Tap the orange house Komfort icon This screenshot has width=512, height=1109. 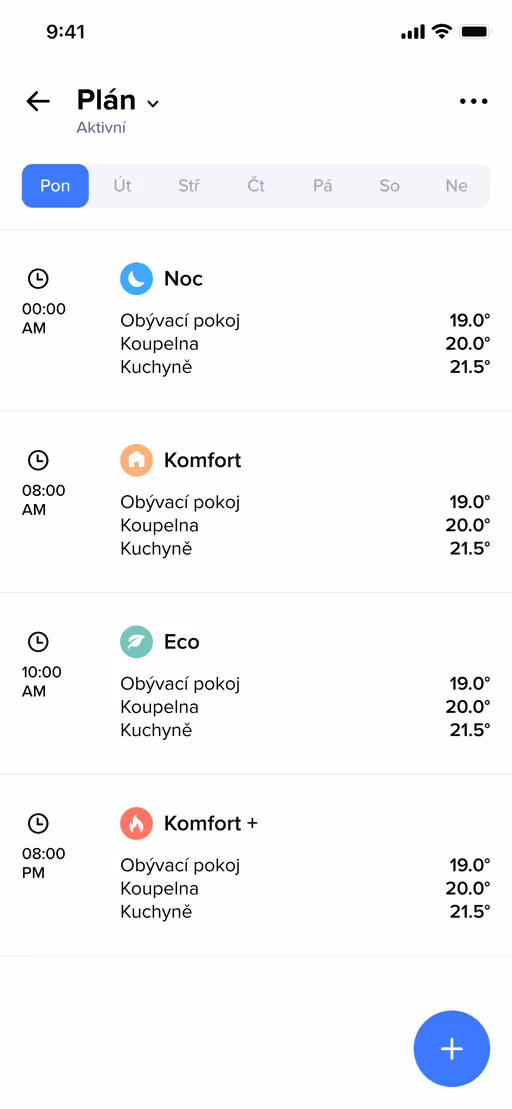pos(136,460)
